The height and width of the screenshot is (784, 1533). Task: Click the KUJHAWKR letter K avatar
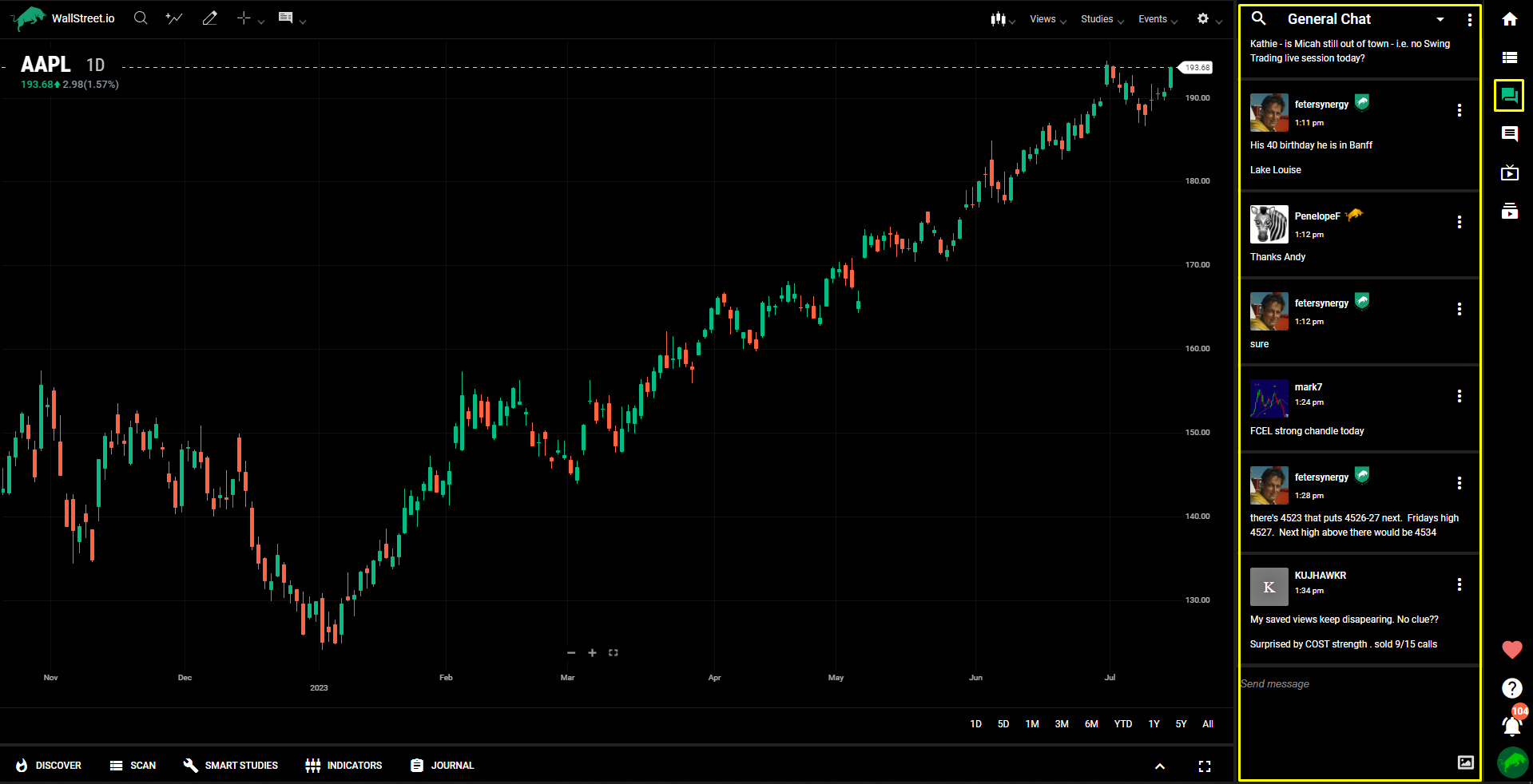point(1269,587)
